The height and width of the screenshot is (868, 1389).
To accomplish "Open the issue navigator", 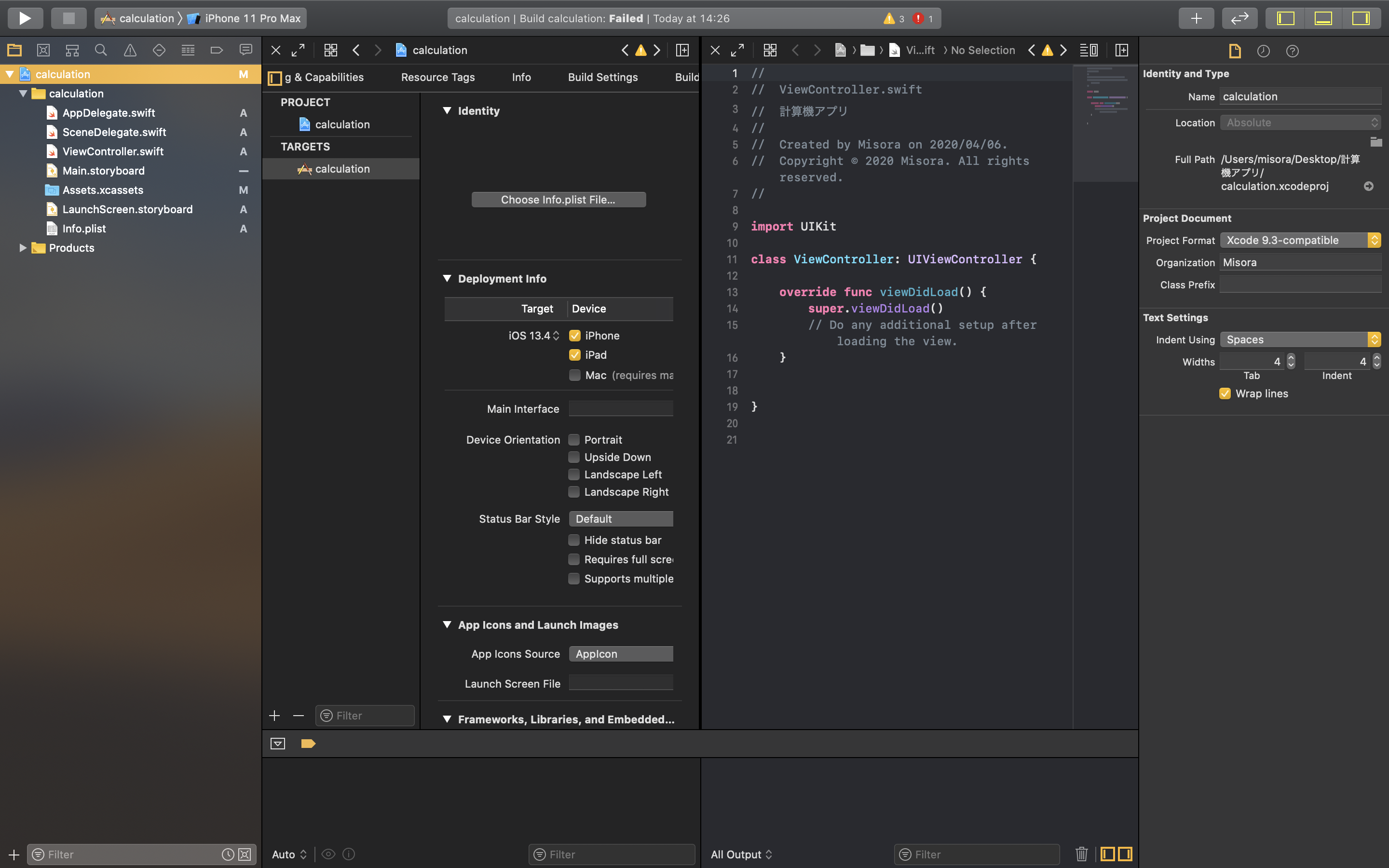I will point(130,50).
